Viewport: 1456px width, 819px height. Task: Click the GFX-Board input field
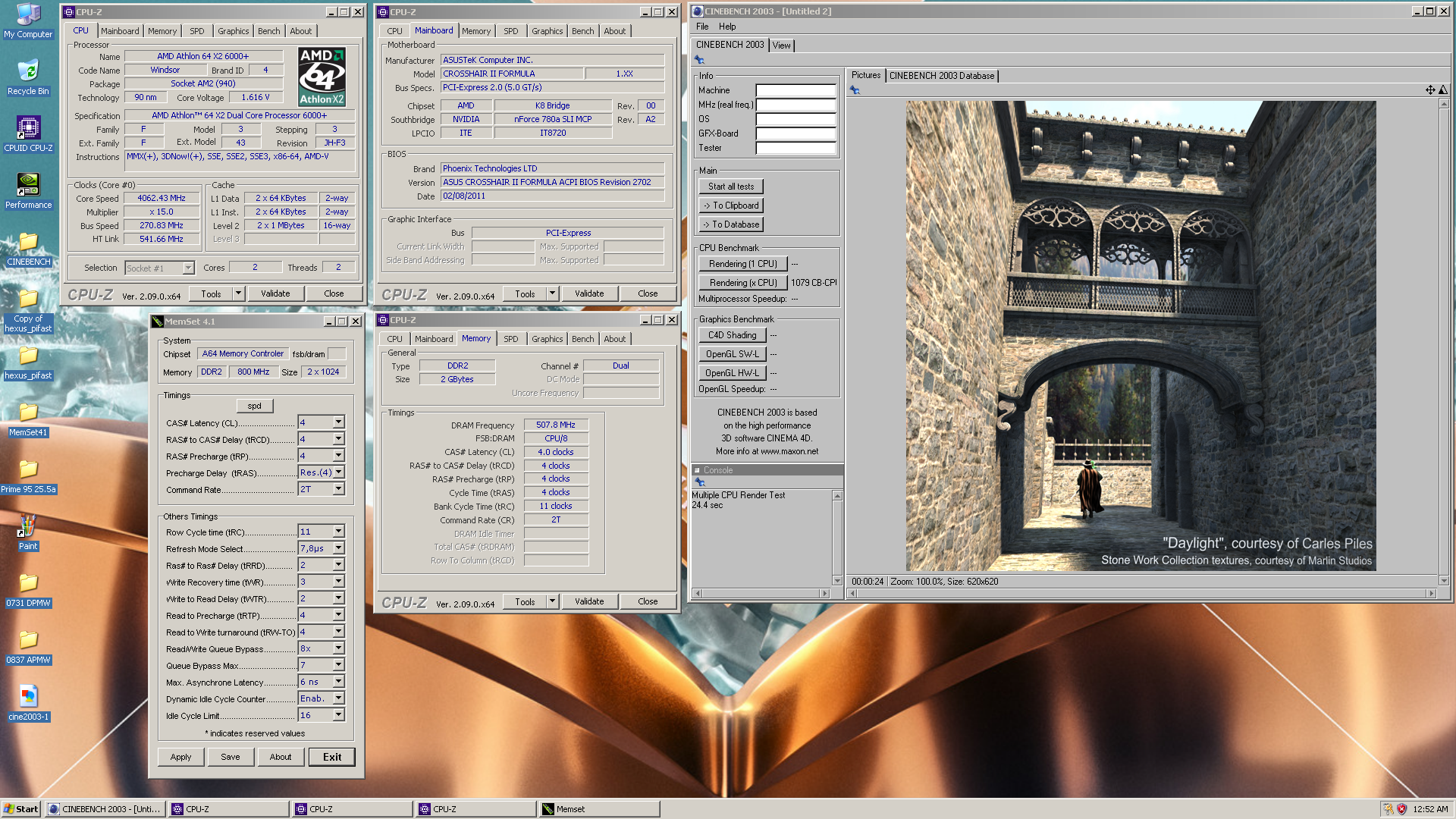coord(796,133)
